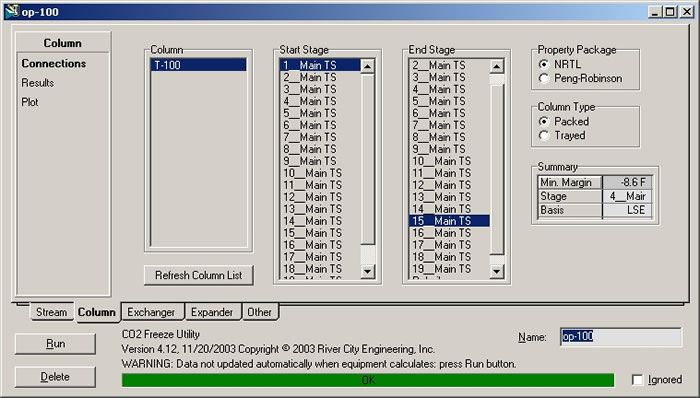Click the Min. Margin value -8.6 F
This screenshot has width=700, height=398.
pyautogui.click(x=628, y=182)
